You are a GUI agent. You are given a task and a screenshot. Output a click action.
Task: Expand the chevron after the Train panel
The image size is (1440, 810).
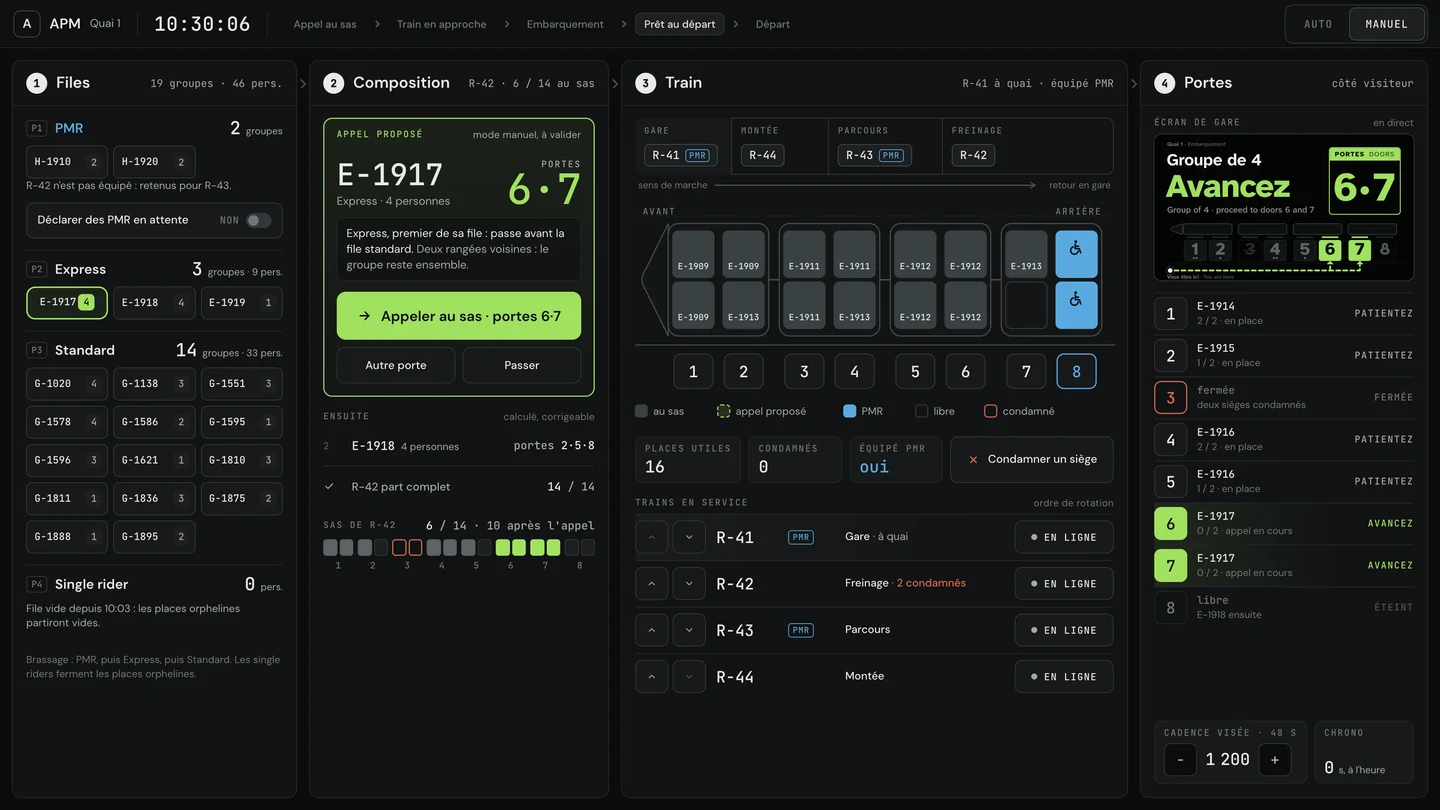click(1134, 84)
